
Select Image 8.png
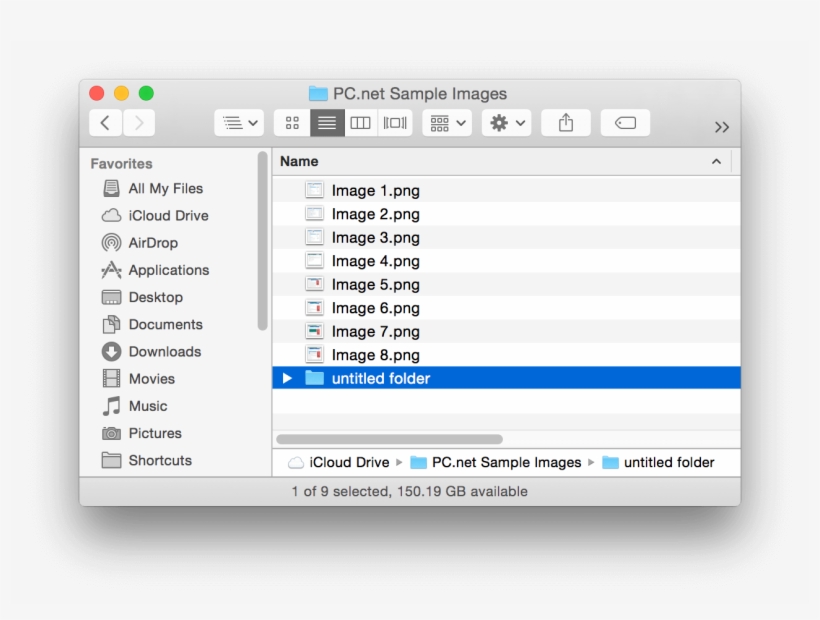[x=506, y=355]
